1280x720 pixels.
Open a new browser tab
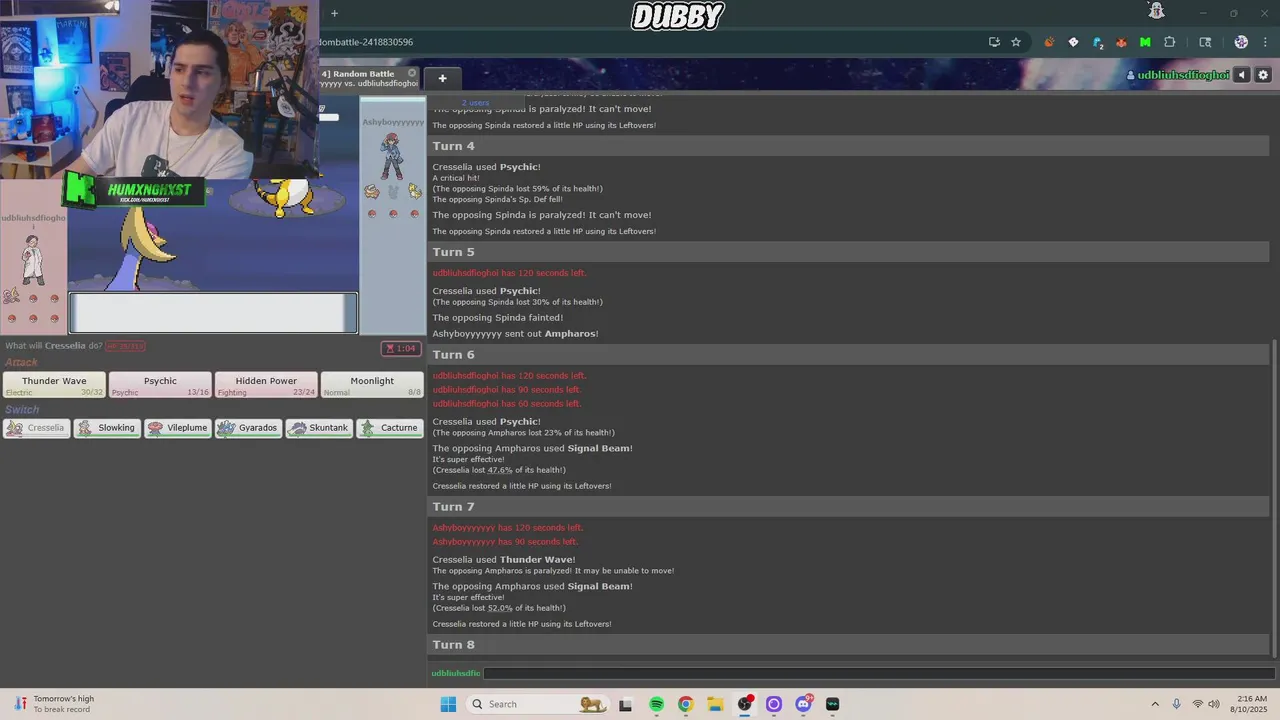click(334, 13)
